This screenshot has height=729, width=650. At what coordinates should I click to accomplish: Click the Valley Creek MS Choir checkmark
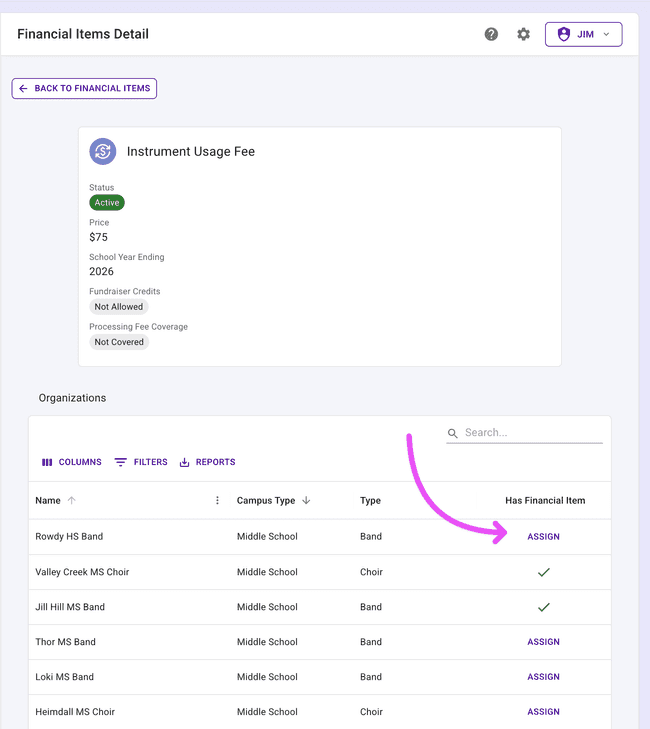point(544,572)
